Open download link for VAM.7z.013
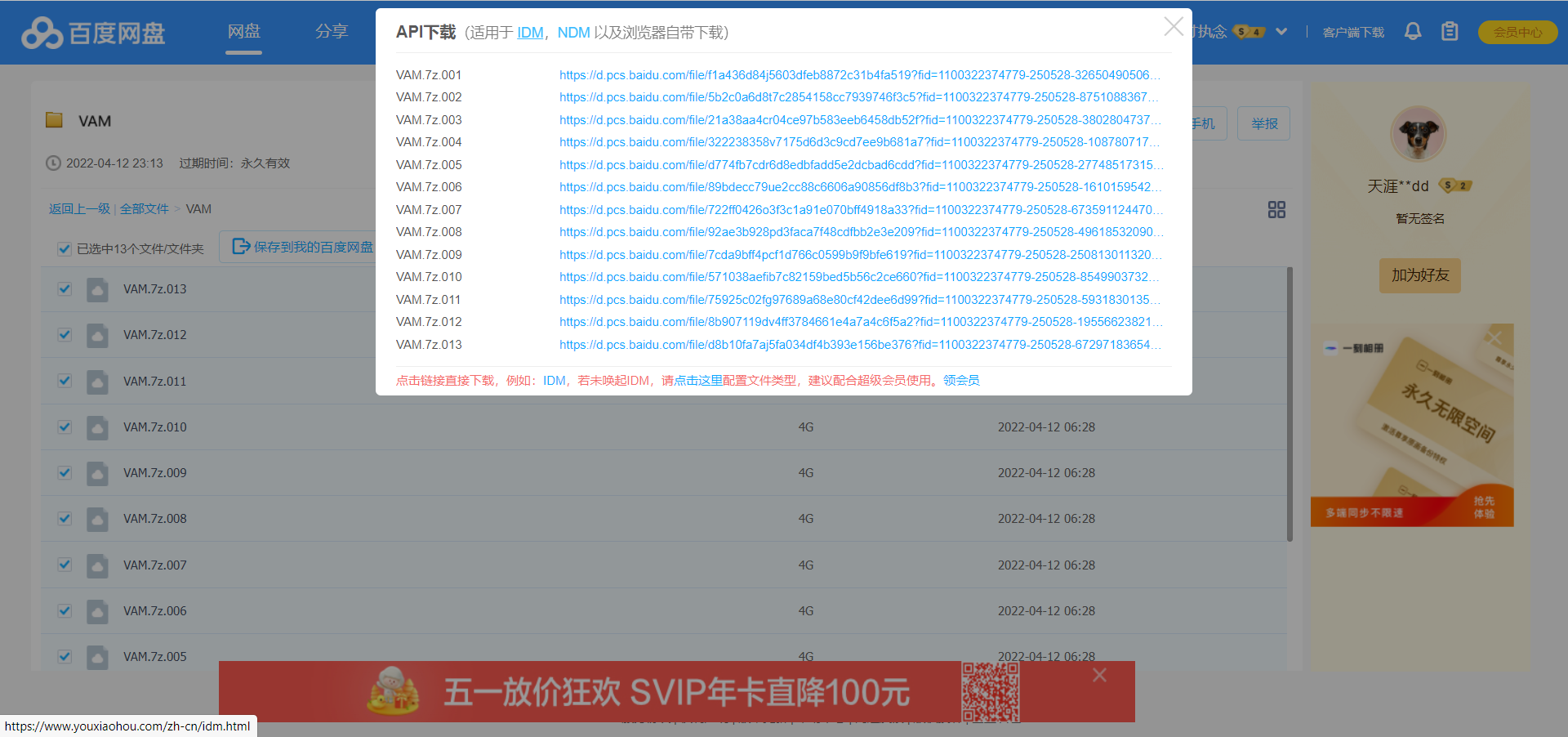Screen dimensions: 1568x737 tap(860, 345)
